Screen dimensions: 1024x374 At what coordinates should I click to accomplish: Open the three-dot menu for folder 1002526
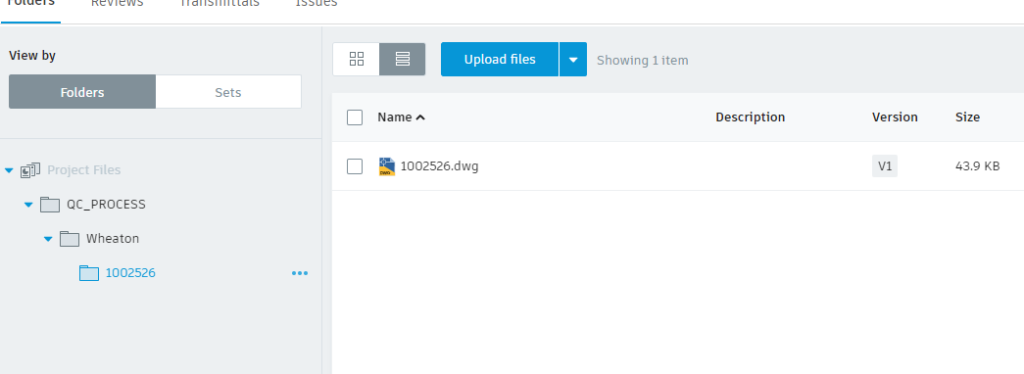pyautogui.click(x=300, y=273)
